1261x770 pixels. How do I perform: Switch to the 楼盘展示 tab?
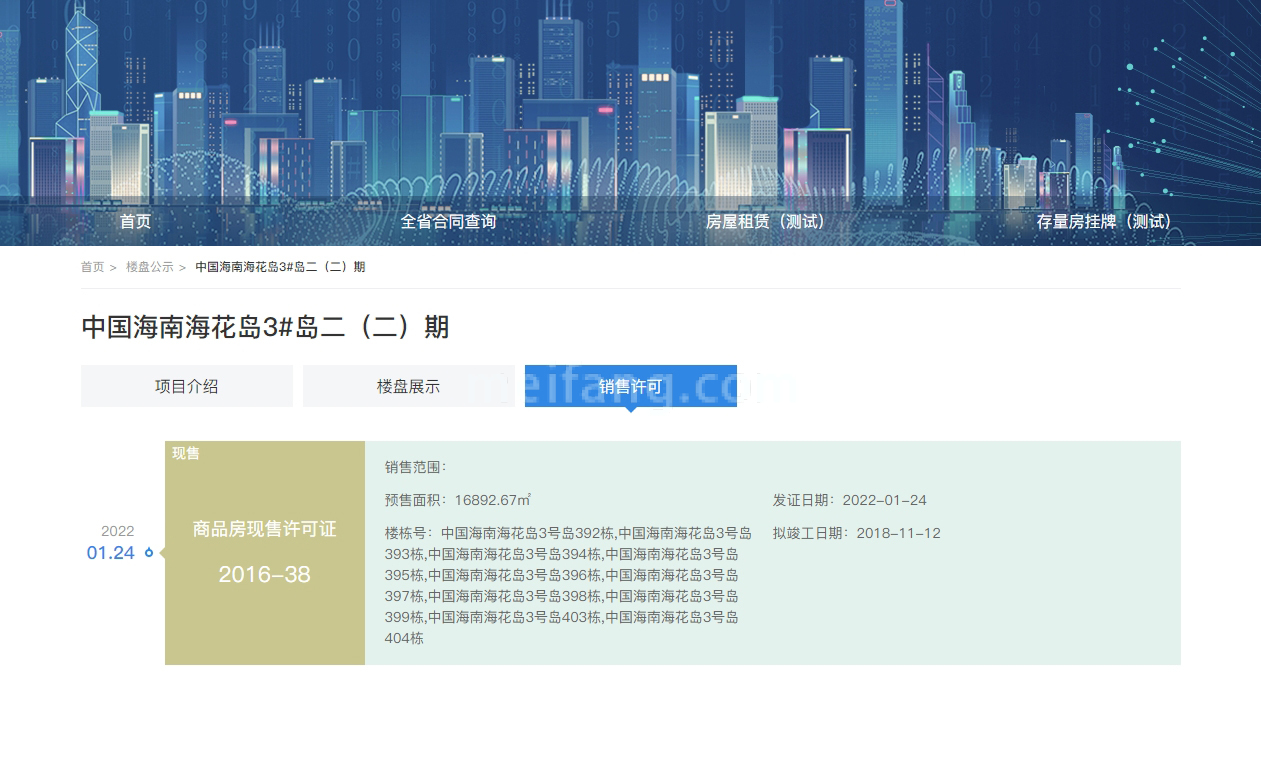(408, 386)
